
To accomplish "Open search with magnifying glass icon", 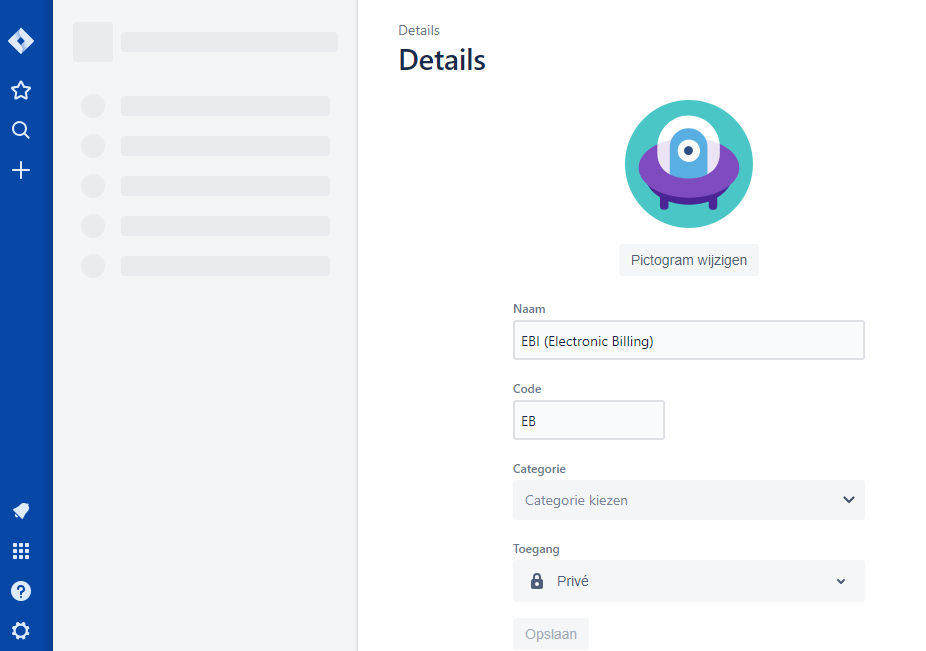I will coord(21,131).
